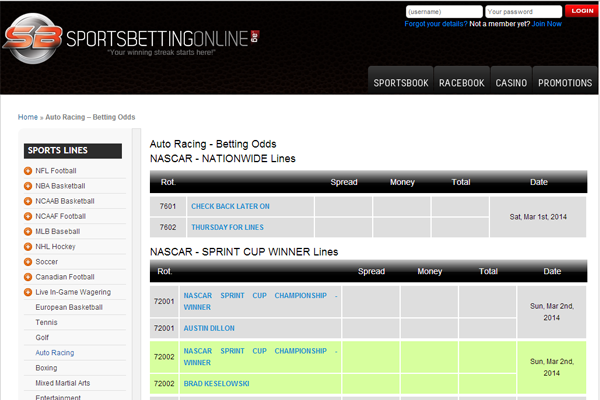Image resolution: width=600 pixels, height=400 pixels.
Task: Click the Join Now link
Action: (546, 24)
